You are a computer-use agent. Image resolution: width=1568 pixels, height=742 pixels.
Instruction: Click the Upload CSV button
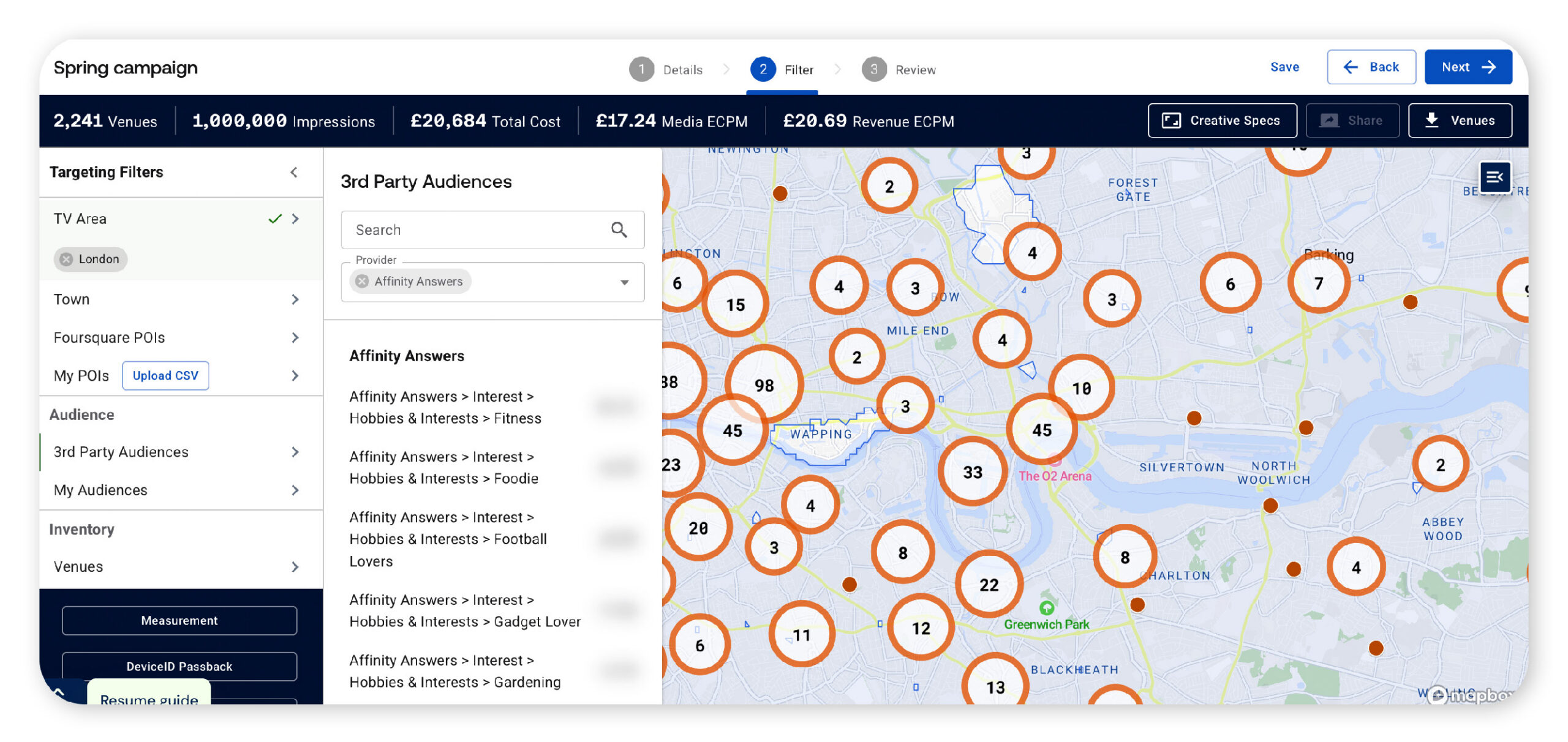click(x=165, y=375)
